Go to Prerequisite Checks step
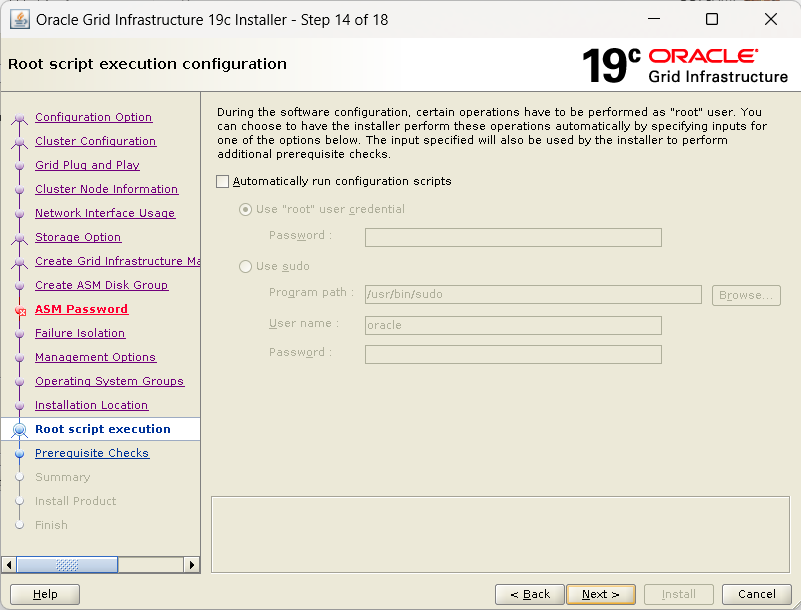The width and height of the screenshot is (801, 610). point(92,453)
